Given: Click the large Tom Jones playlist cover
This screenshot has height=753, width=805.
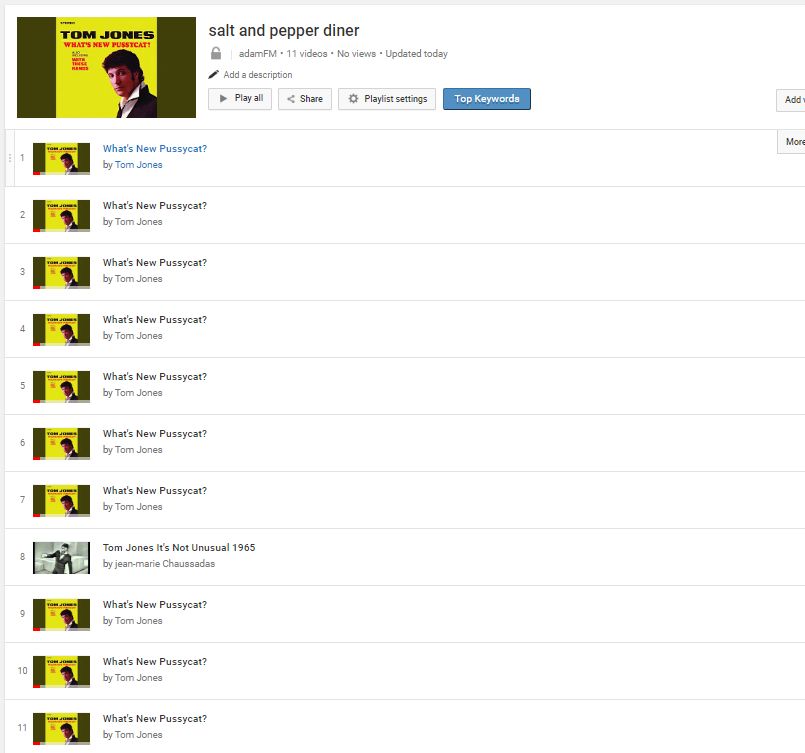Looking at the screenshot, I should coord(106,68).
